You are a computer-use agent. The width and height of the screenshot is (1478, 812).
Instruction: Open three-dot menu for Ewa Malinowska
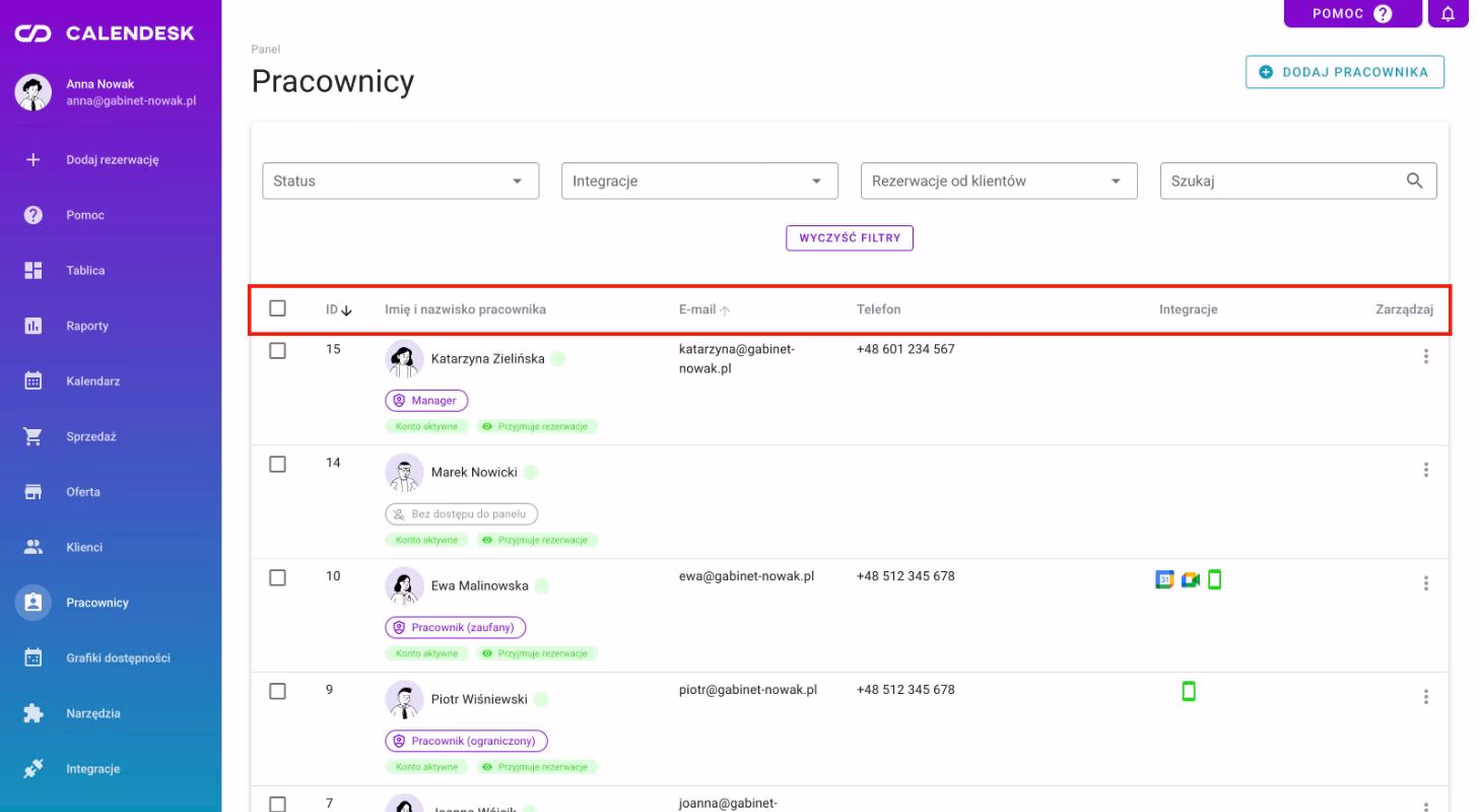[1426, 583]
